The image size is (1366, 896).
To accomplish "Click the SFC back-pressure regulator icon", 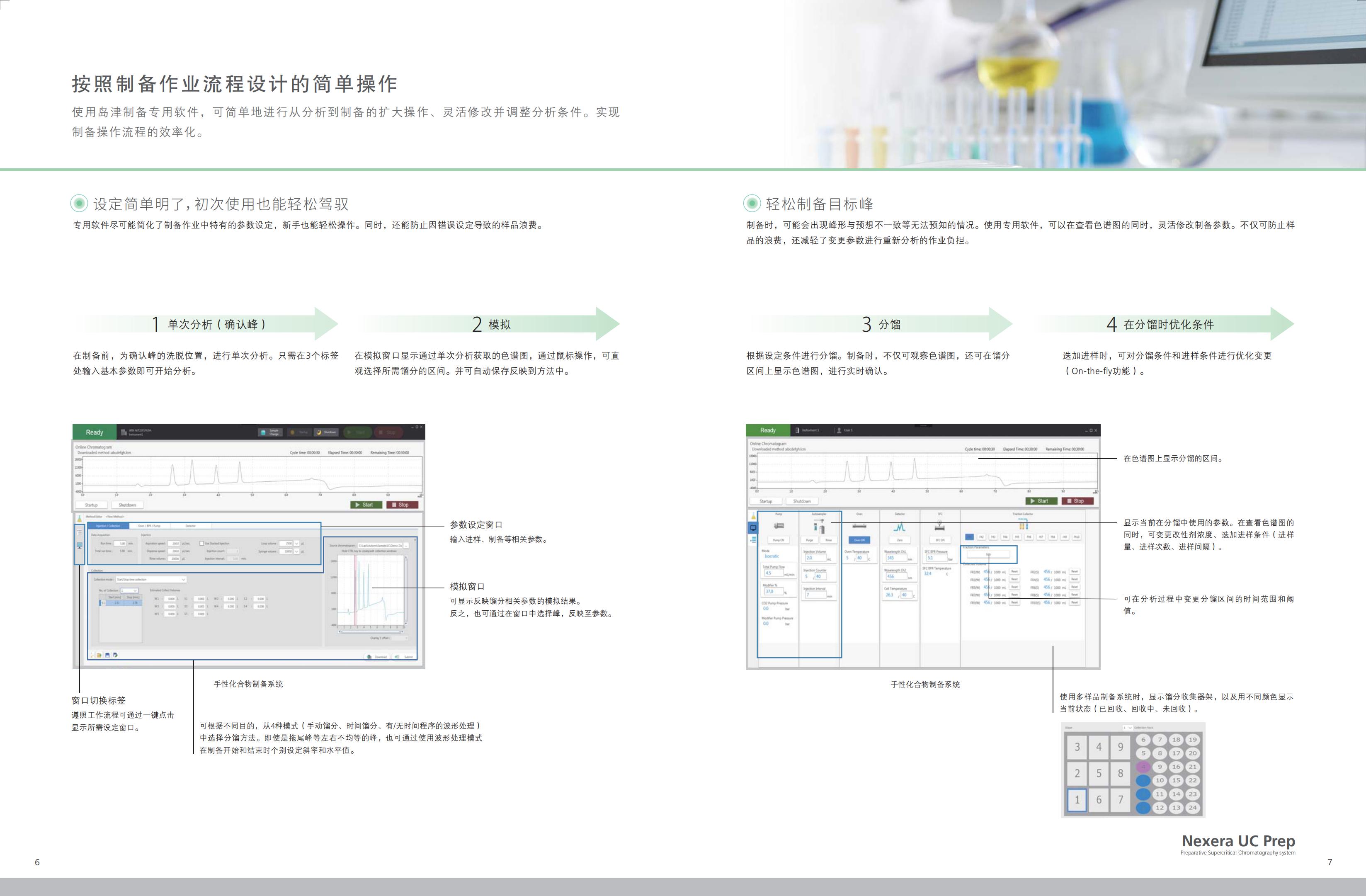I will click(939, 526).
